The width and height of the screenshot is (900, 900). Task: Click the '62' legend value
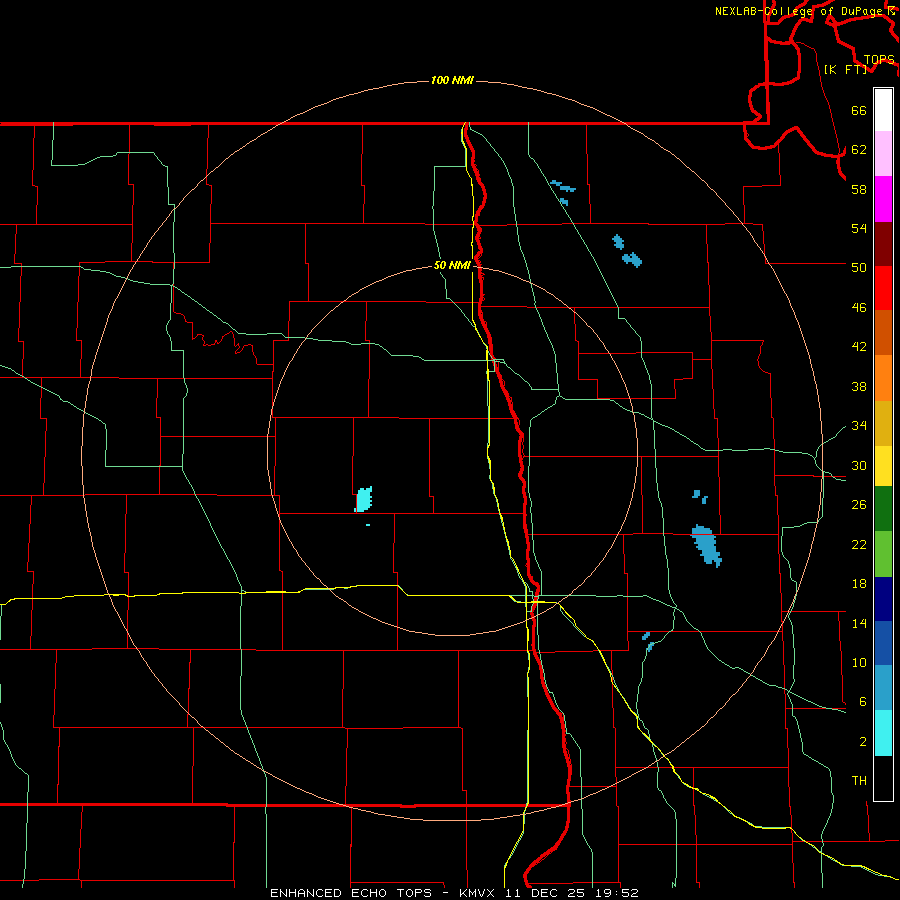tap(859, 150)
